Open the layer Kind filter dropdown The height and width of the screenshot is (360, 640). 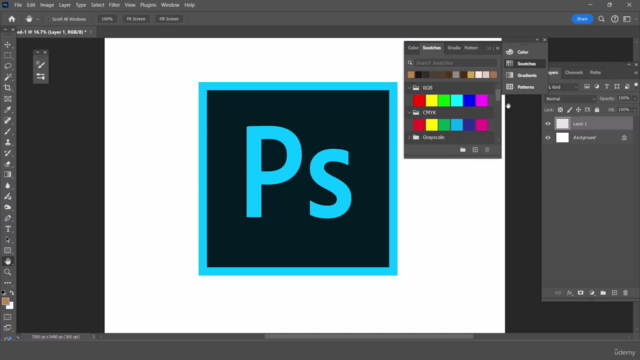coord(562,87)
